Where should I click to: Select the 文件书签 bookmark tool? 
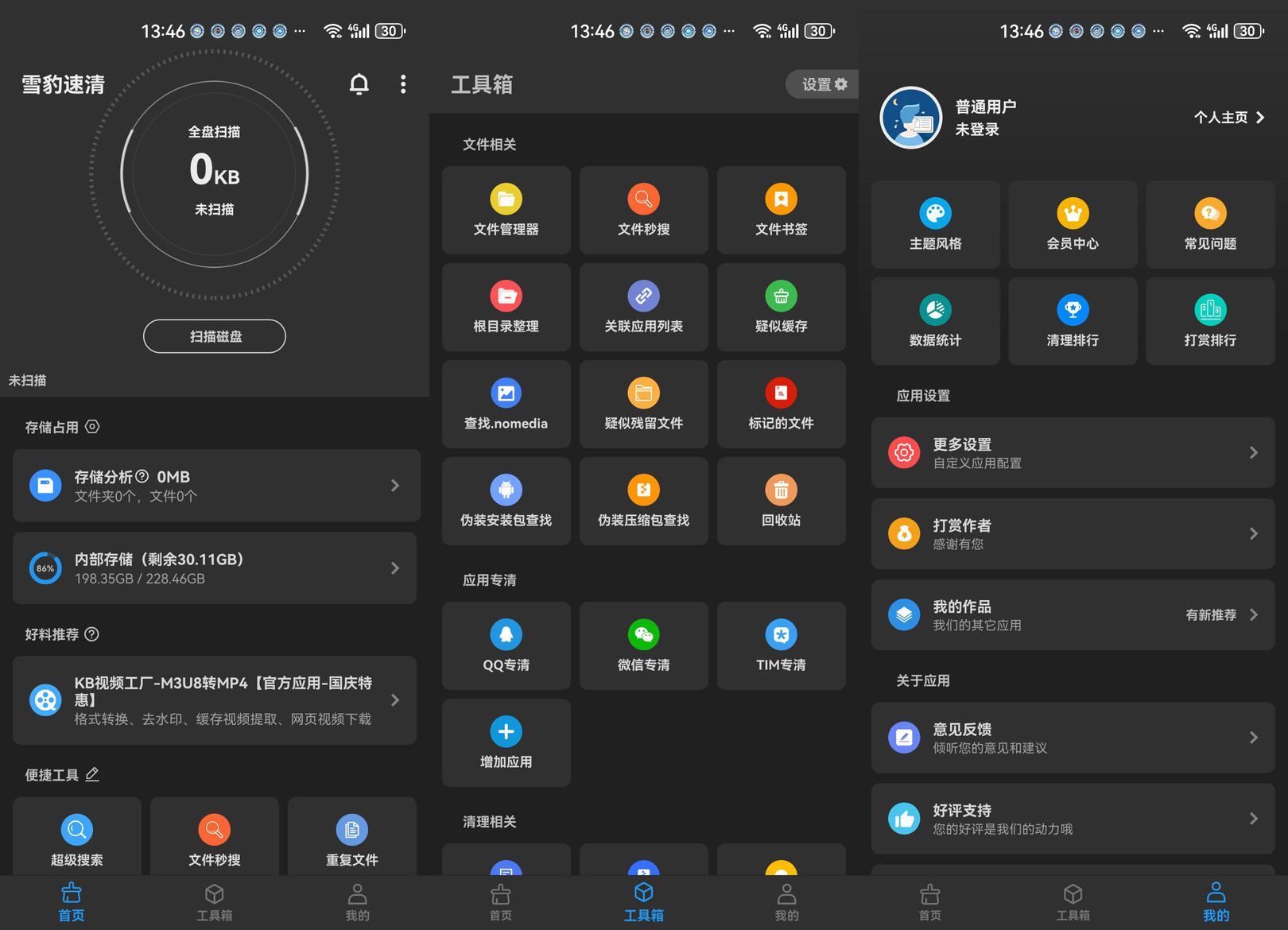pyautogui.click(x=781, y=210)
